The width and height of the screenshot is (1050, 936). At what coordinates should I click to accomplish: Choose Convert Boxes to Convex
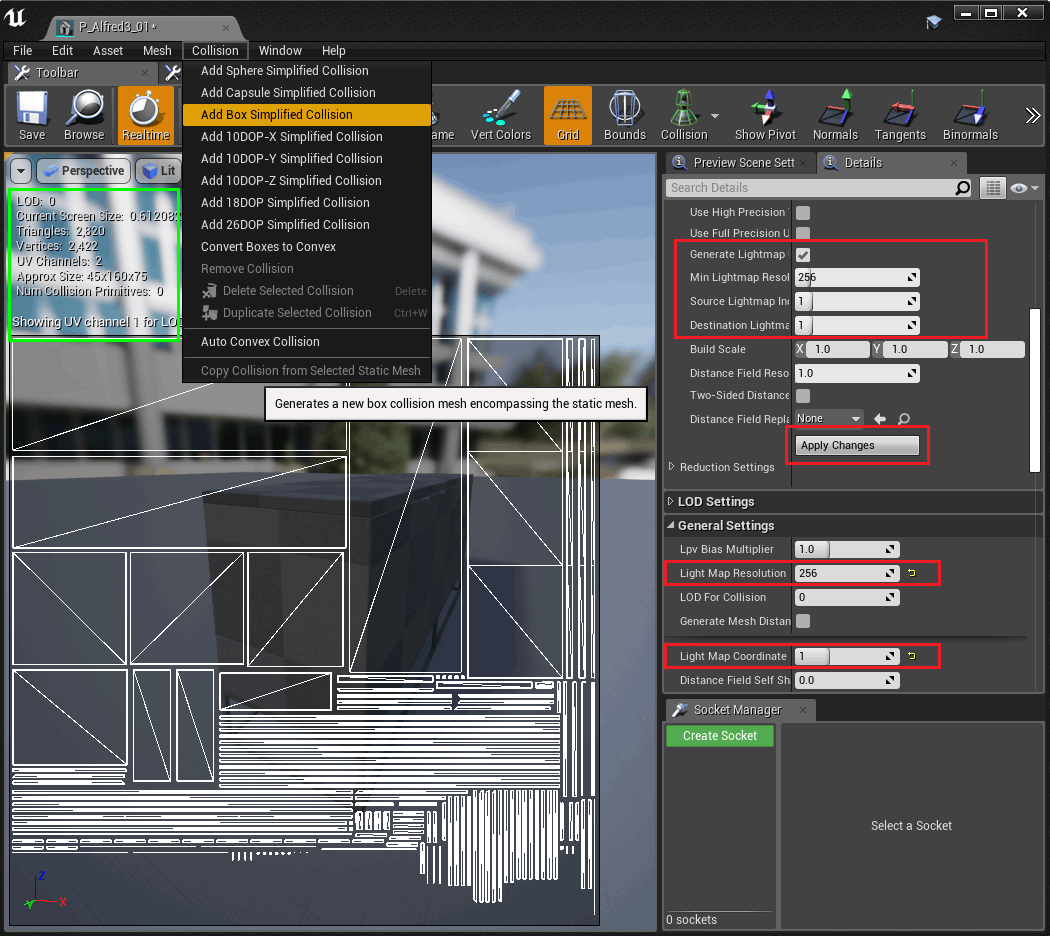pos(307,246)
